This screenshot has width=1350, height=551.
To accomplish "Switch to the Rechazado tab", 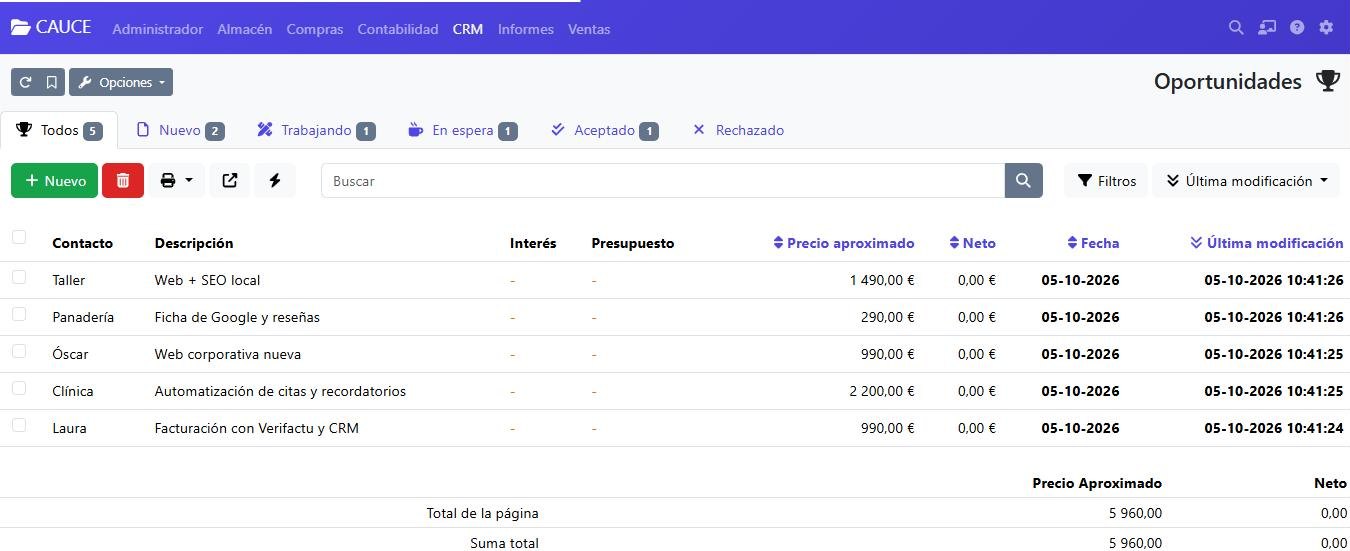I will (738, 130).
